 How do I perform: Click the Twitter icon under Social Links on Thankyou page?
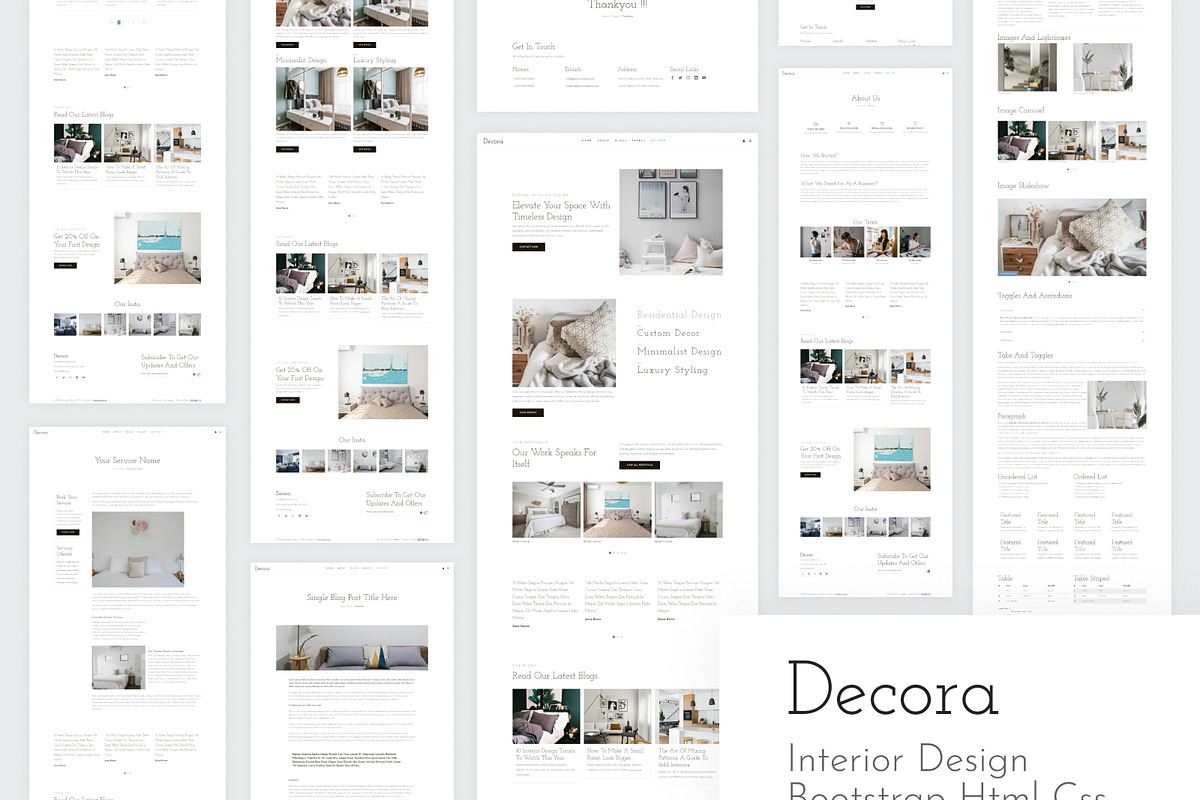pos(680,77)
